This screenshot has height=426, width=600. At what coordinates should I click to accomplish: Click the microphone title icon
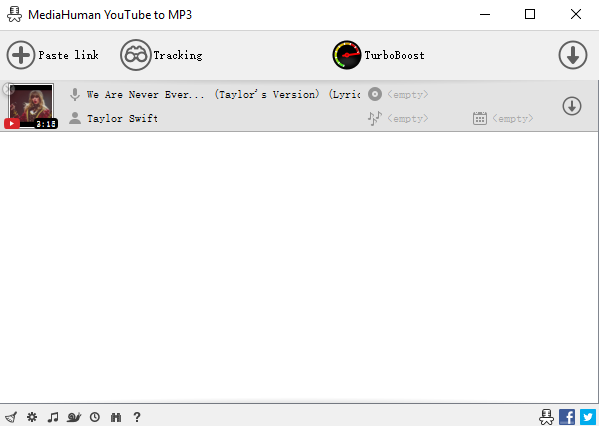[75, 94]
